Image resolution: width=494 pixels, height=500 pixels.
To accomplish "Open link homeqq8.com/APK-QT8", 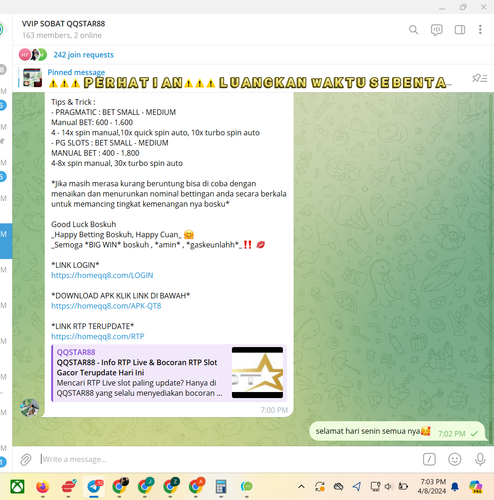I will 106,306.
